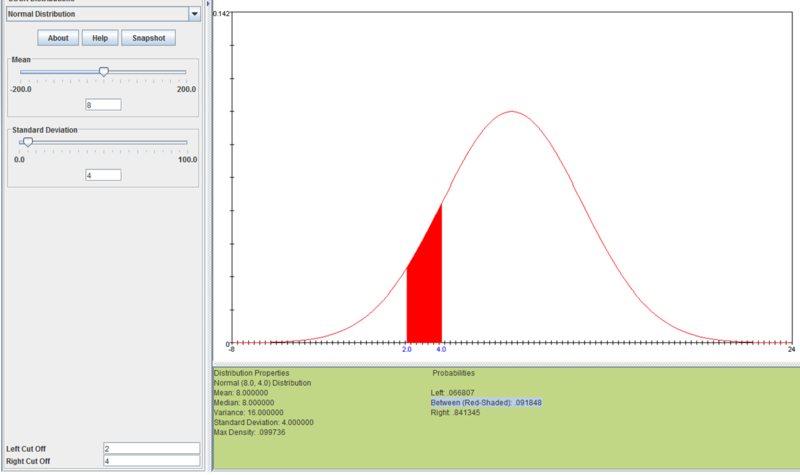The image size is (800, 475).
Task: Click the About button
Action: (x=58, y=38)
